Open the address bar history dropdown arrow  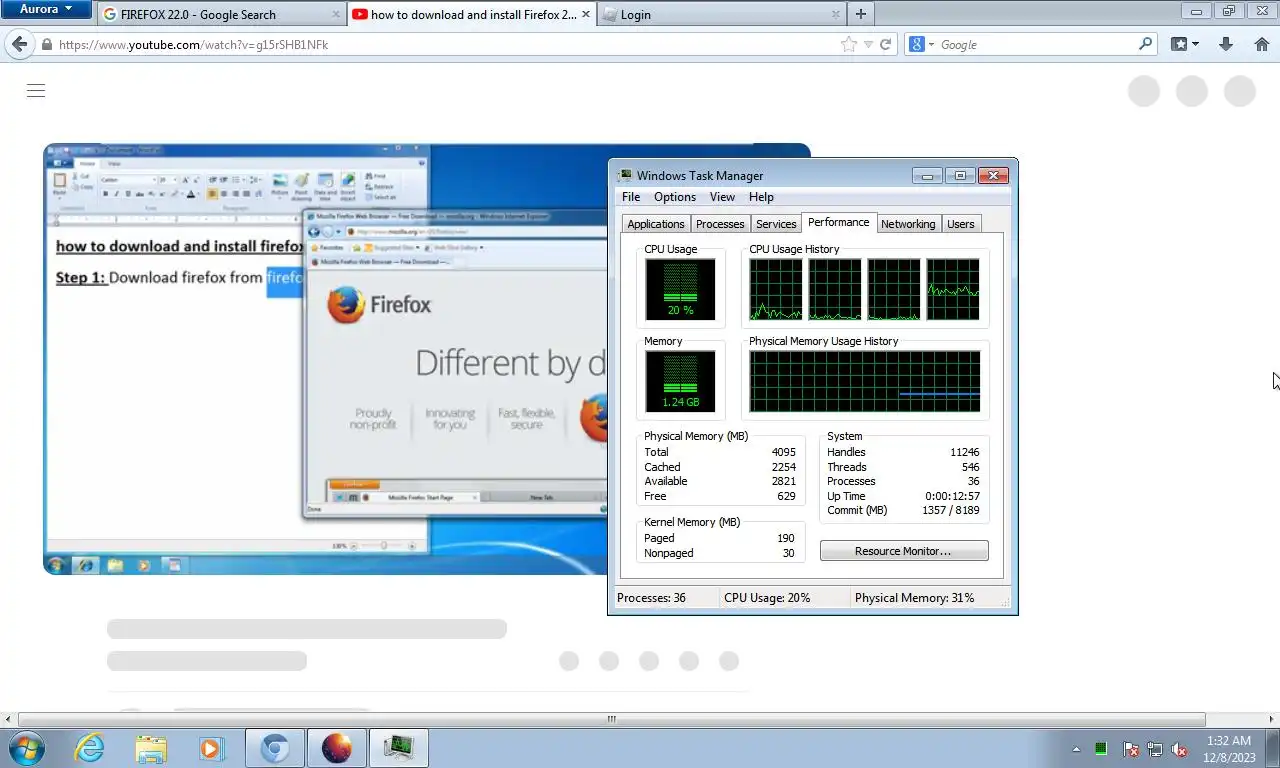point(868,45)
